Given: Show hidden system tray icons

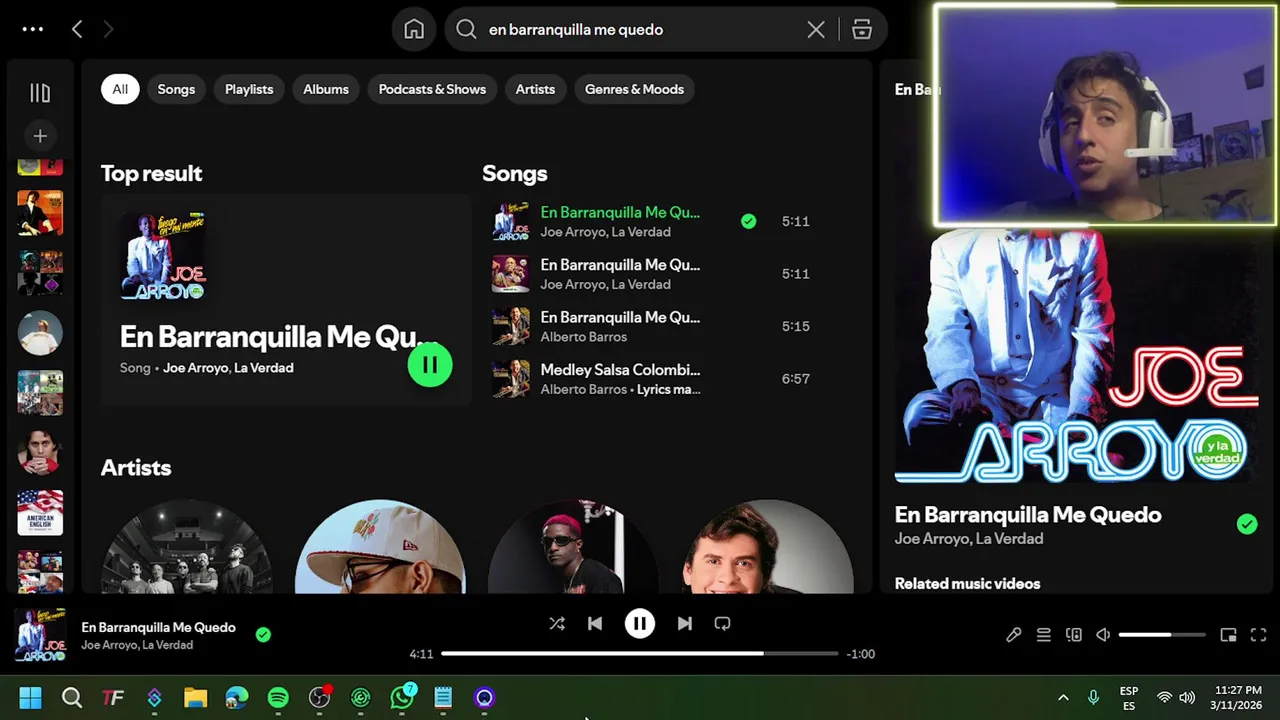Looking at the screenshot, I should (1063, 698).
